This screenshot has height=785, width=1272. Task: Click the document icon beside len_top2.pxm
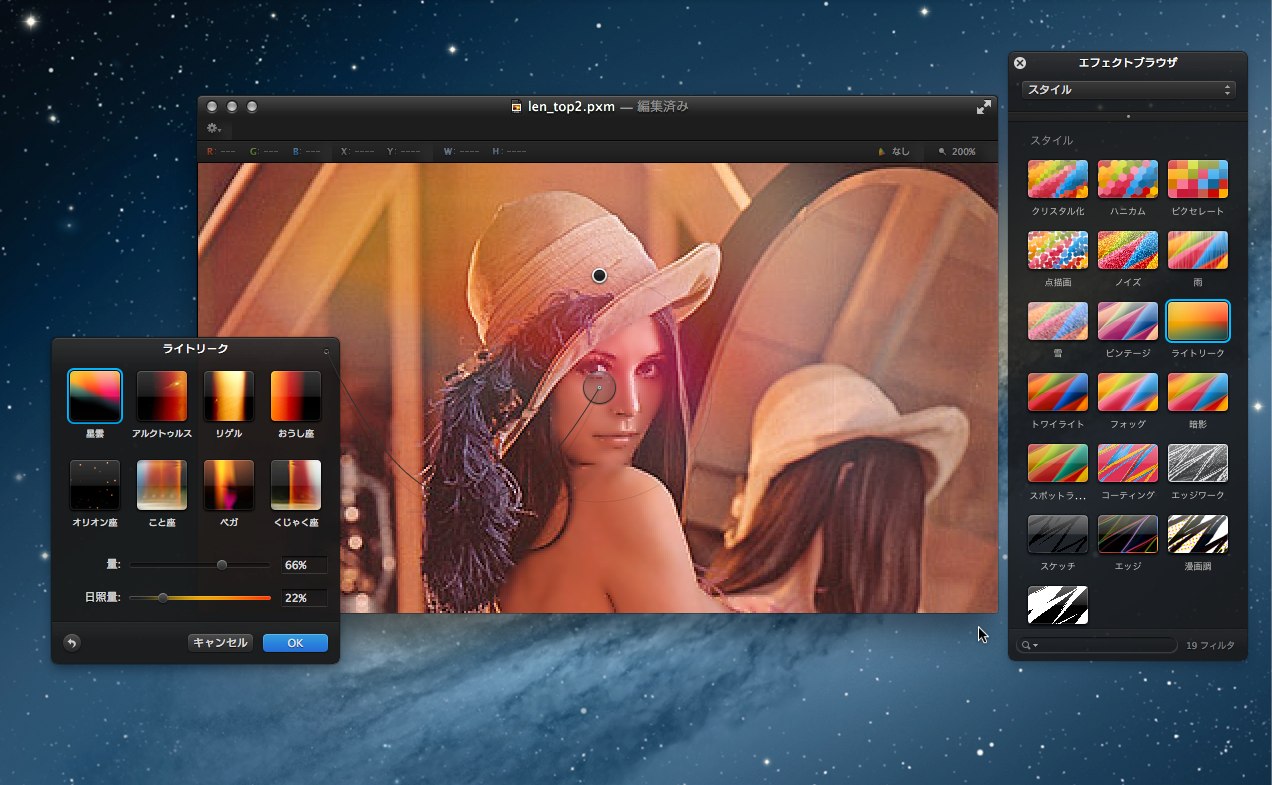pyautogui.click(x=517, y=107)
